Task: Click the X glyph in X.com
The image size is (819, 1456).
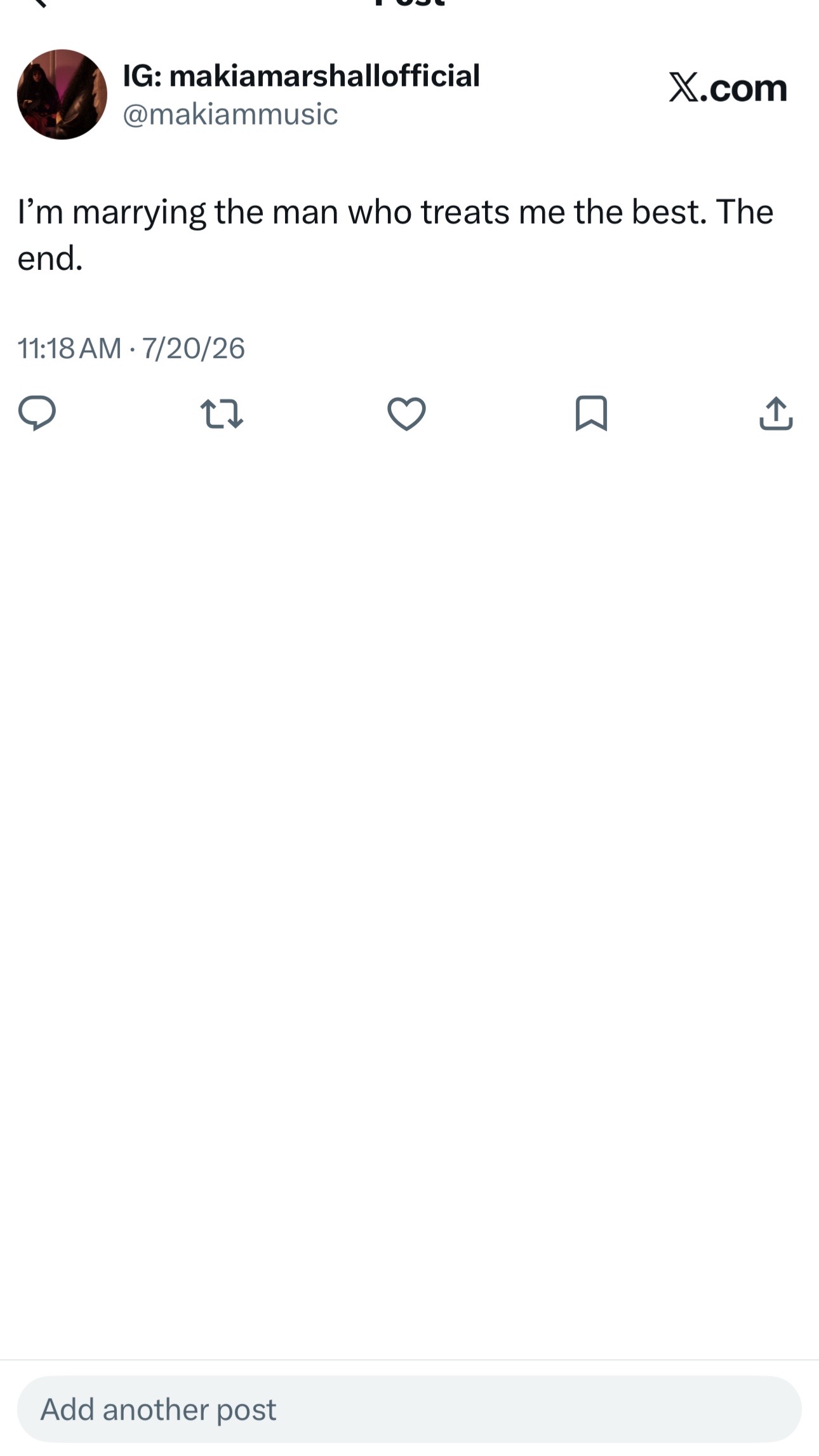Action: (684, 88)
